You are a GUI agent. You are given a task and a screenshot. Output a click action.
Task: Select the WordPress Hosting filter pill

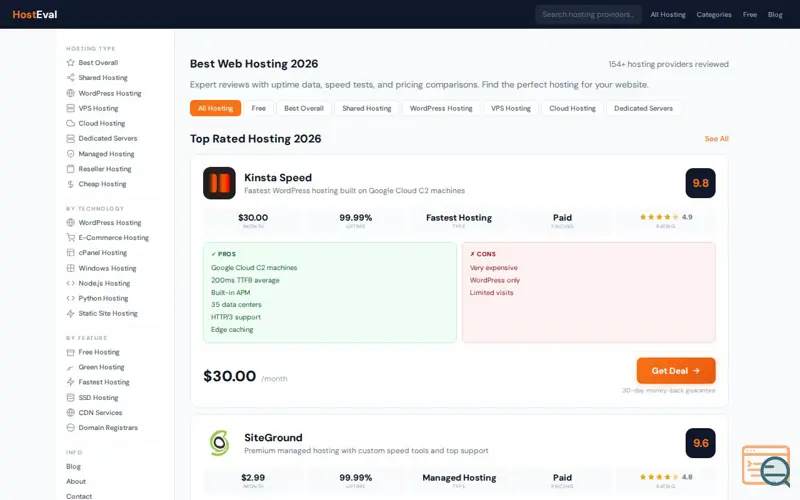[x=441, y=108]
